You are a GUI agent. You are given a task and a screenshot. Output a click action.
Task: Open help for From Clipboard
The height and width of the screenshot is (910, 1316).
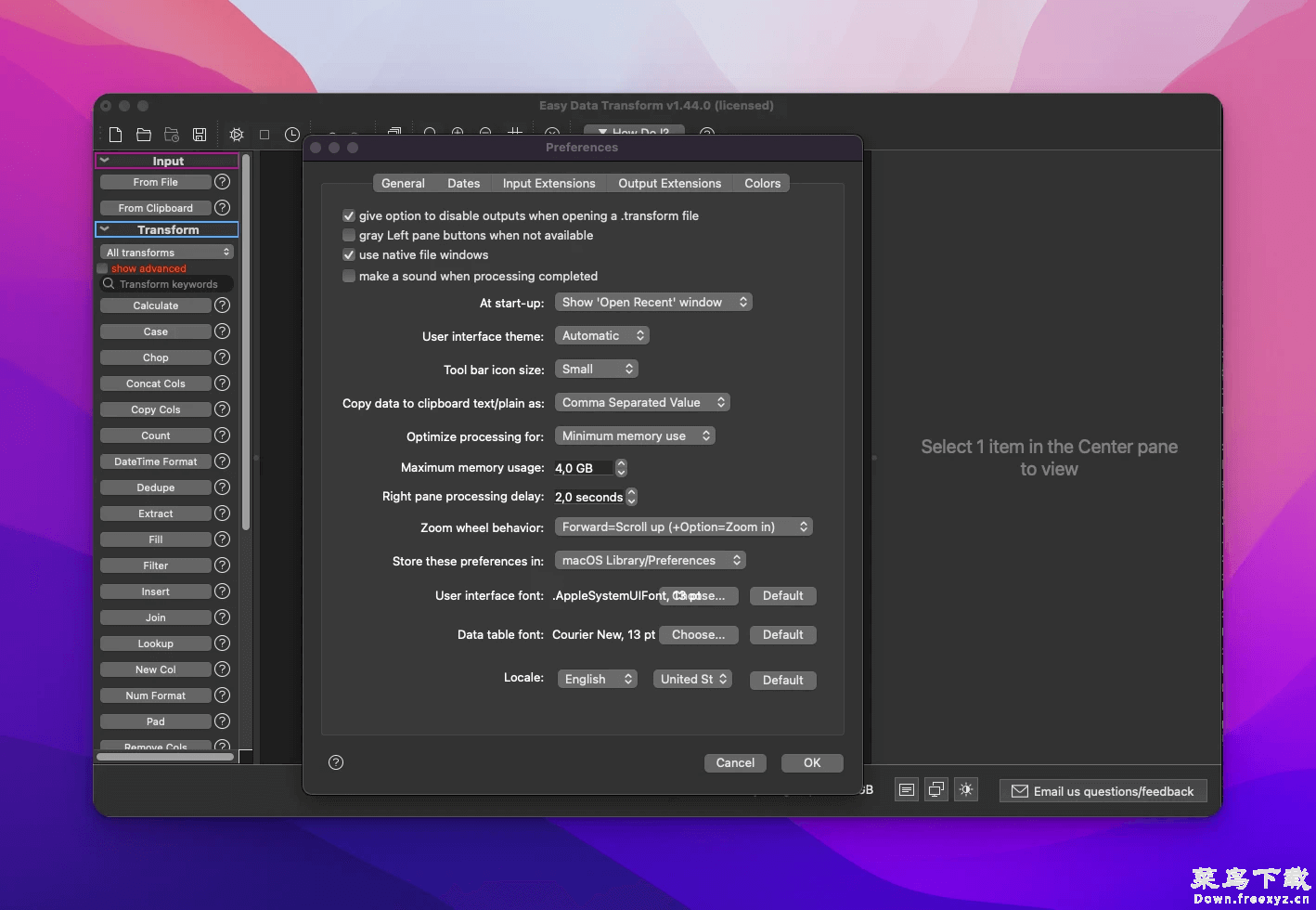[x=222, y=208]
